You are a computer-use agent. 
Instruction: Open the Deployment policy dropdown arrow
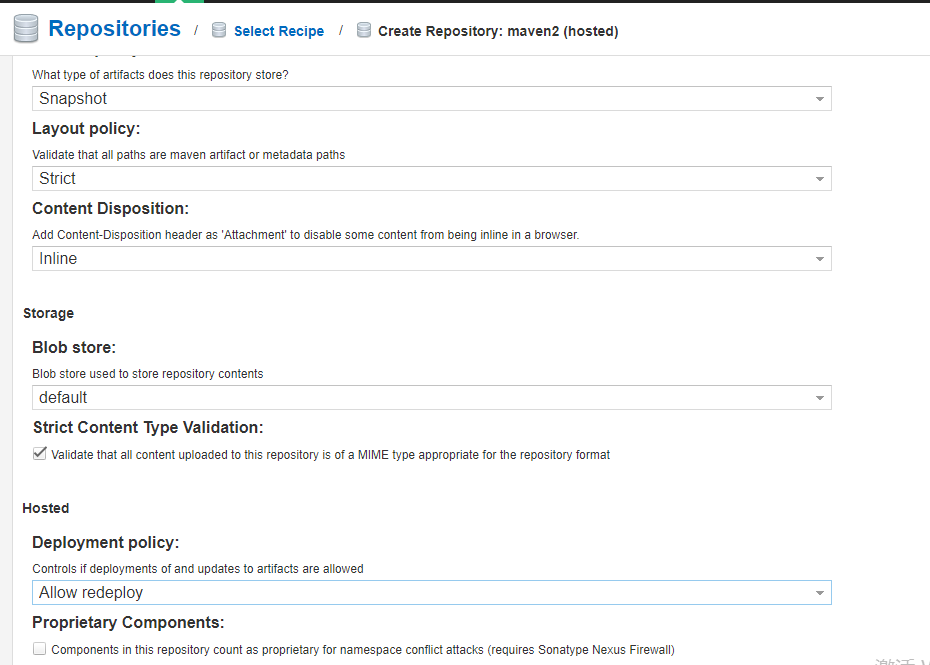click(x=820, y=593)
